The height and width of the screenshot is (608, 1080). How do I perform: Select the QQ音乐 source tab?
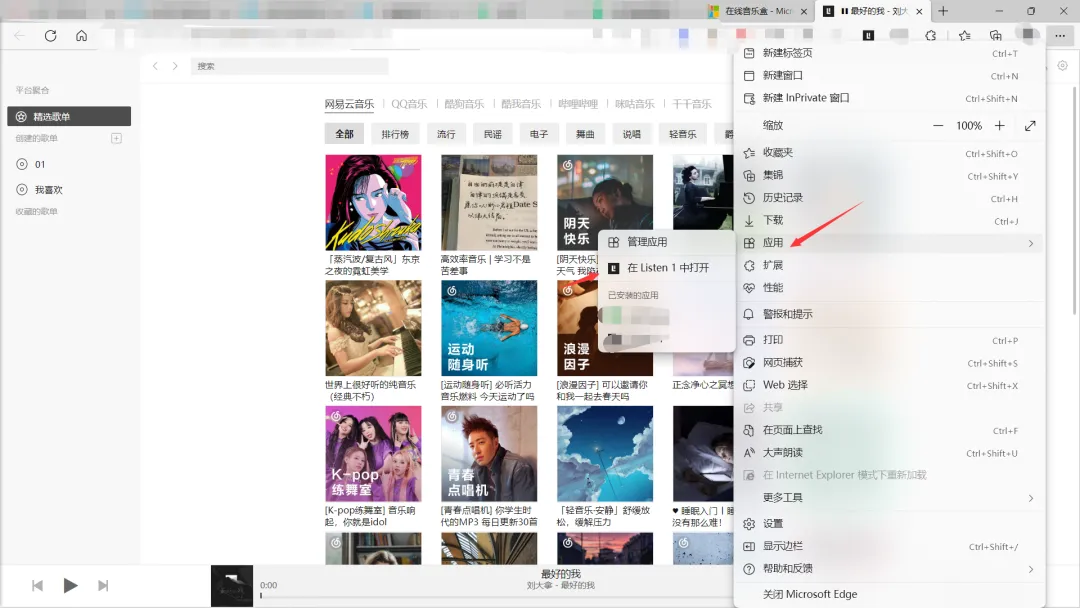tap(409, 104)
